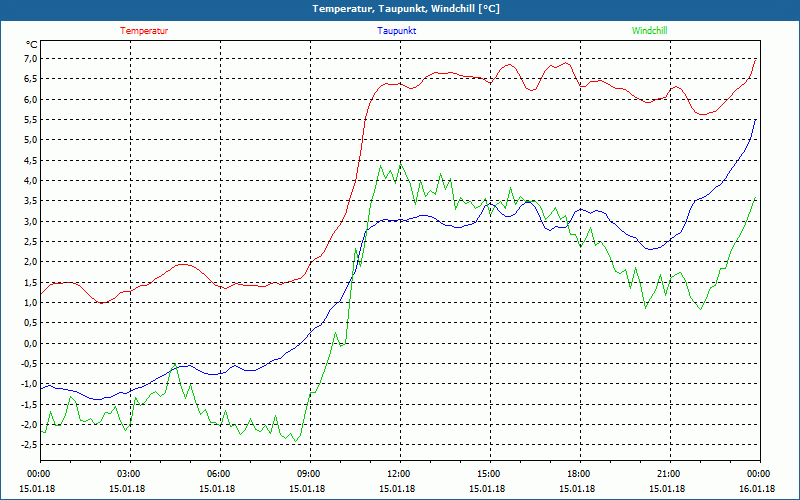The image size is (800, 500).
Task: Pick the 1,5 tick label on y-axis
Action: pos(29,282)
